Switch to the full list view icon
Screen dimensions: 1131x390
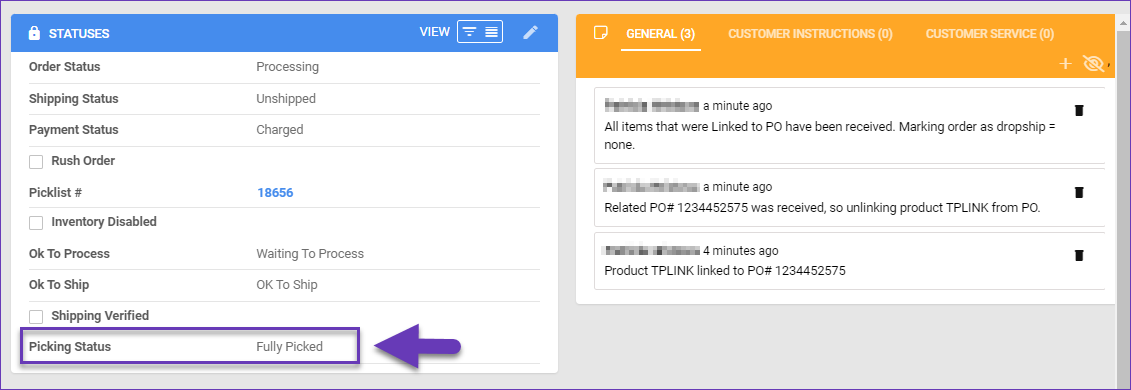click(x=491, y=32)
